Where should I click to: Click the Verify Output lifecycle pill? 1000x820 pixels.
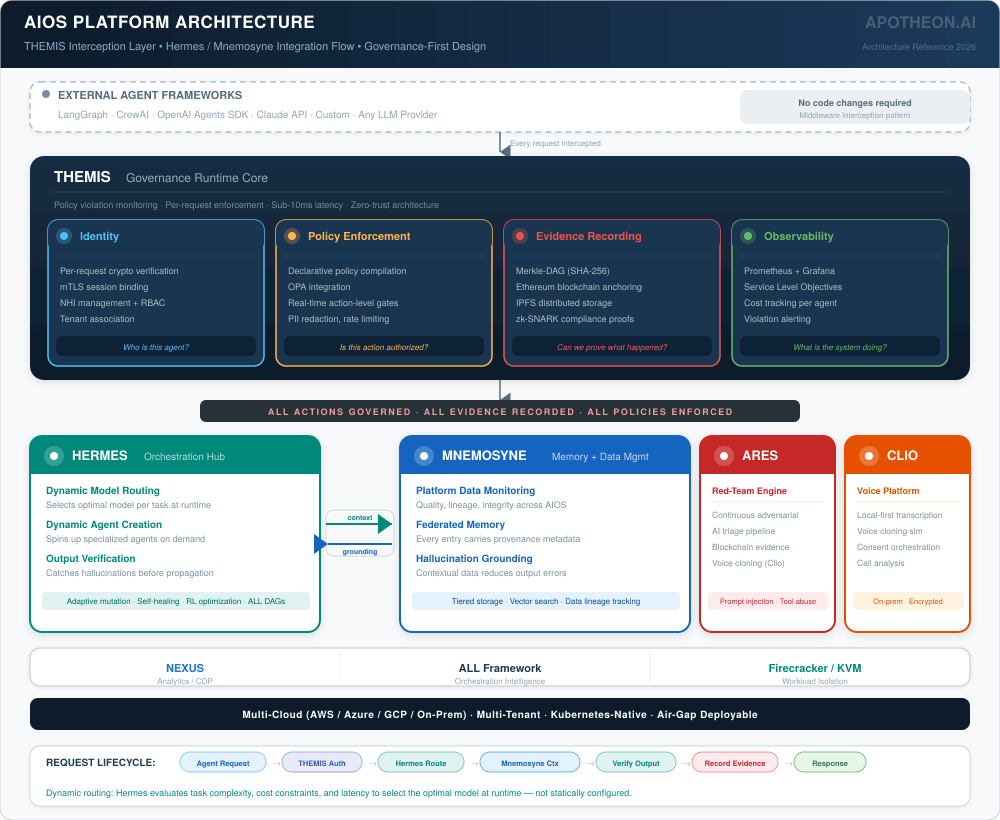click(x=636, y=763)
